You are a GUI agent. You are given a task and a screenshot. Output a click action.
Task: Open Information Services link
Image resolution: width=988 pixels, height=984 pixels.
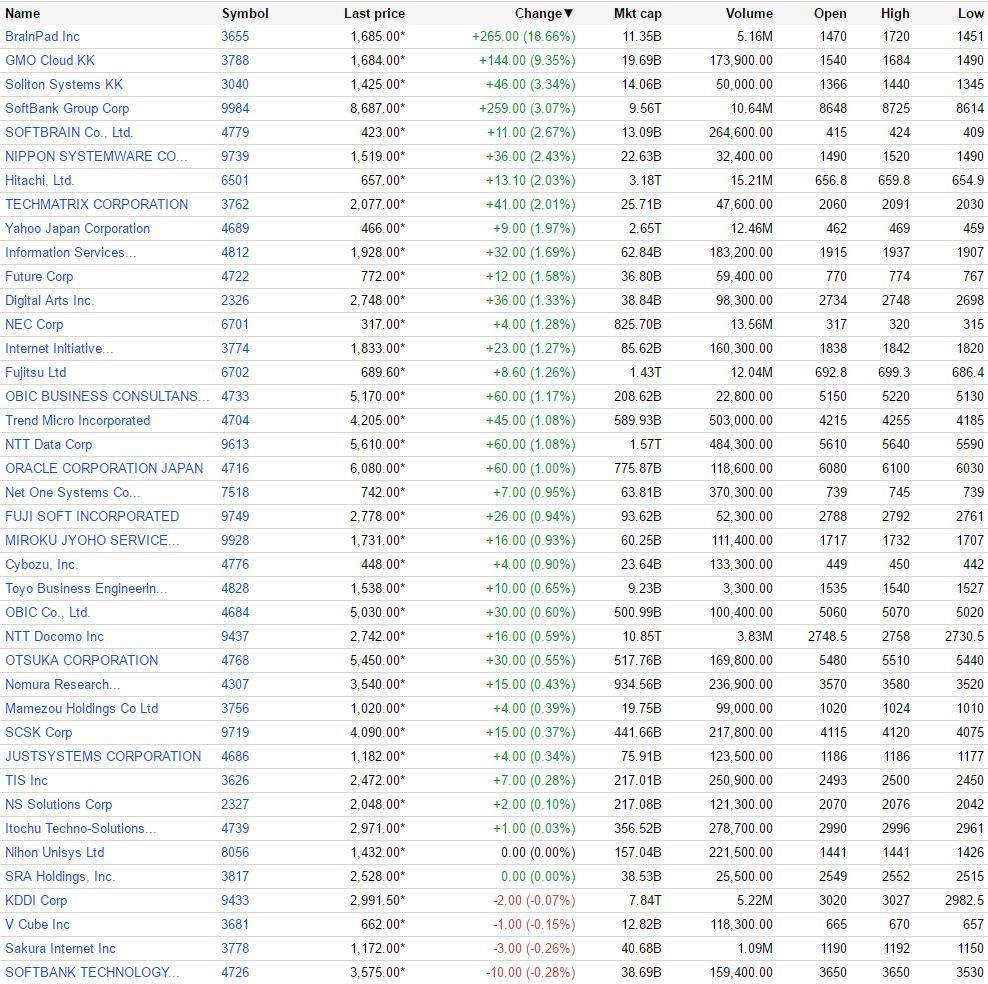(x=70, y=252)
